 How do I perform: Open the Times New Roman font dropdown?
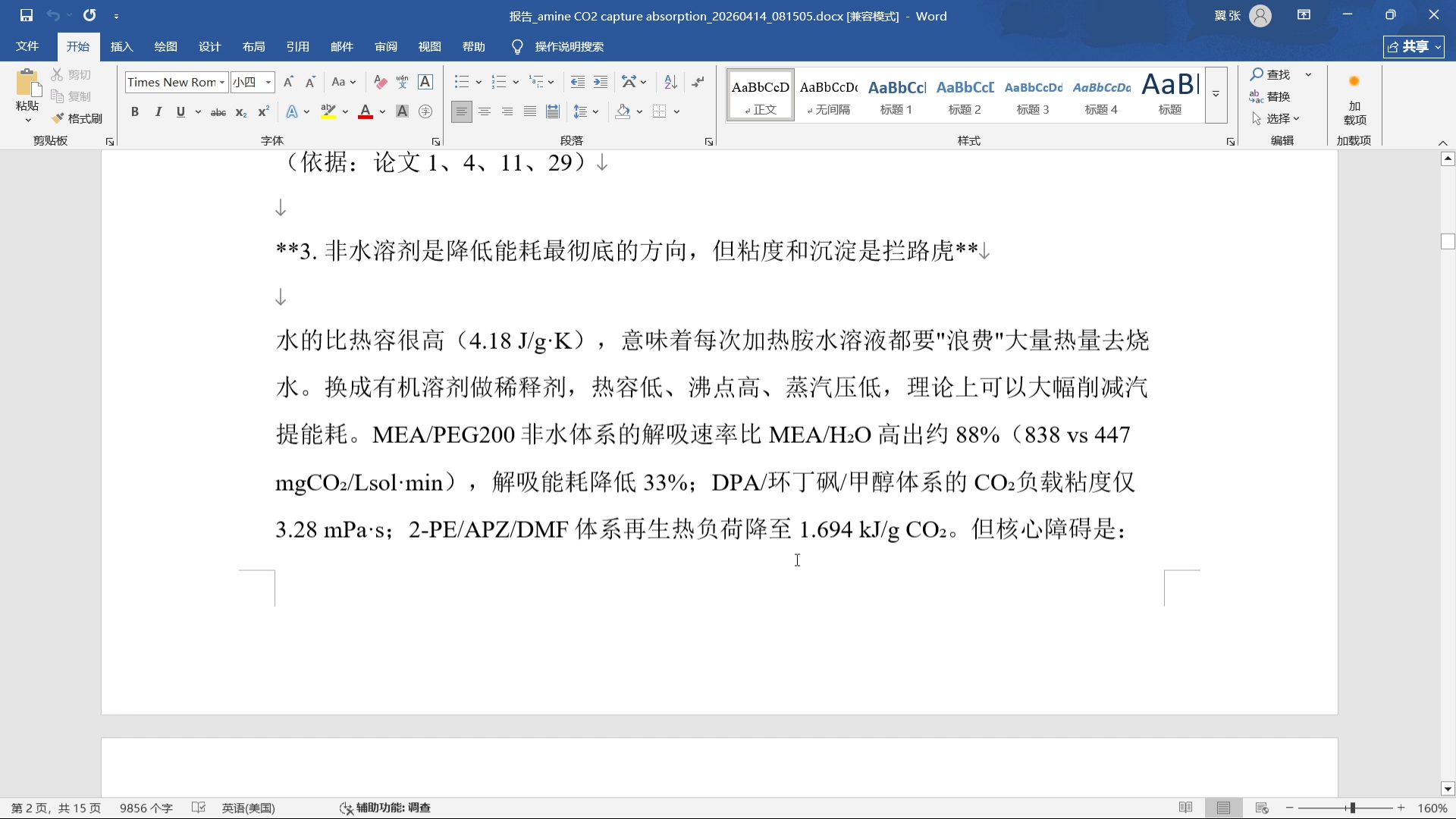tap(222, 82)
